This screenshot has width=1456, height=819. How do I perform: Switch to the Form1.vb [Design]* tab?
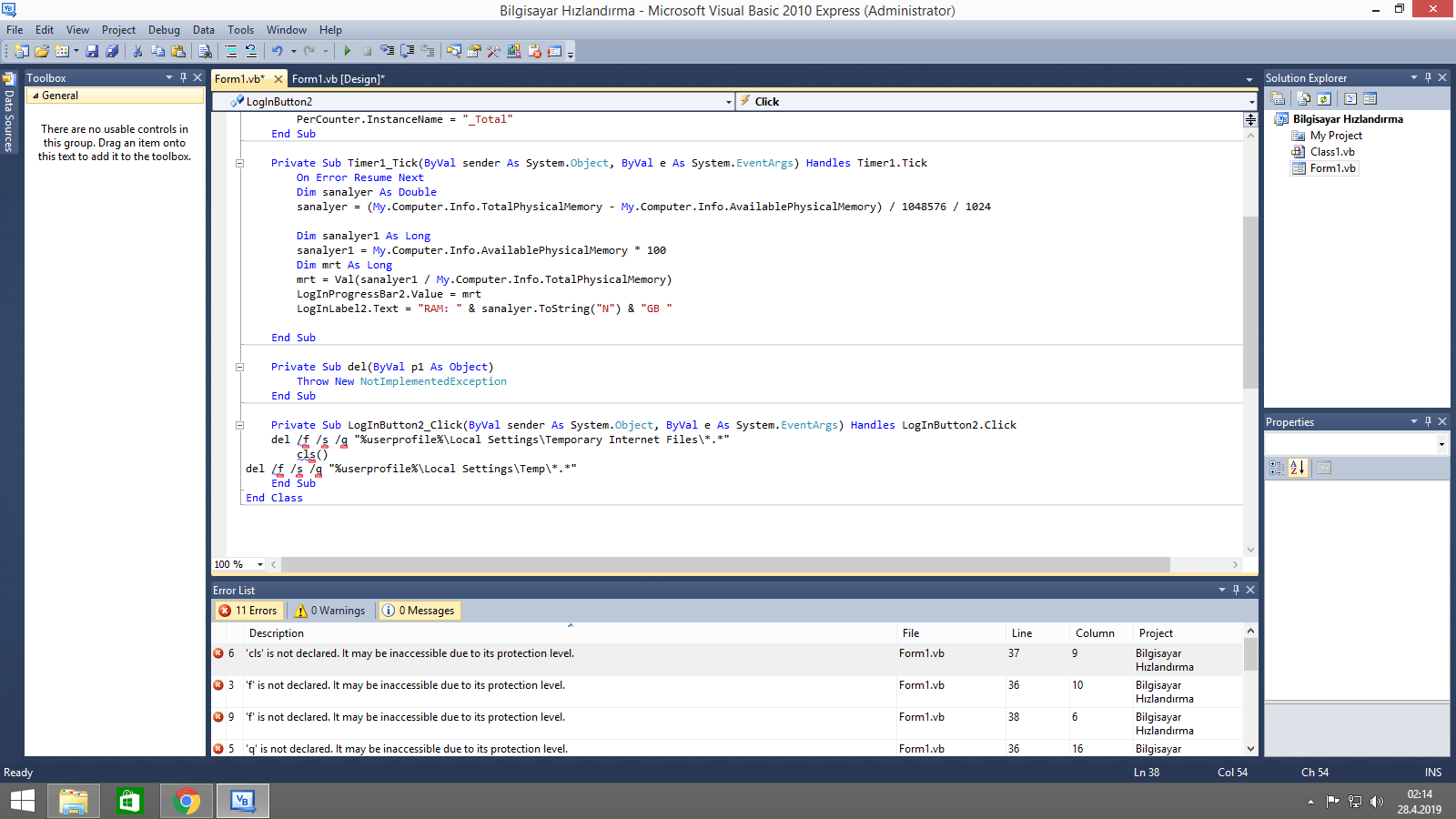click(x=339, y=79)
